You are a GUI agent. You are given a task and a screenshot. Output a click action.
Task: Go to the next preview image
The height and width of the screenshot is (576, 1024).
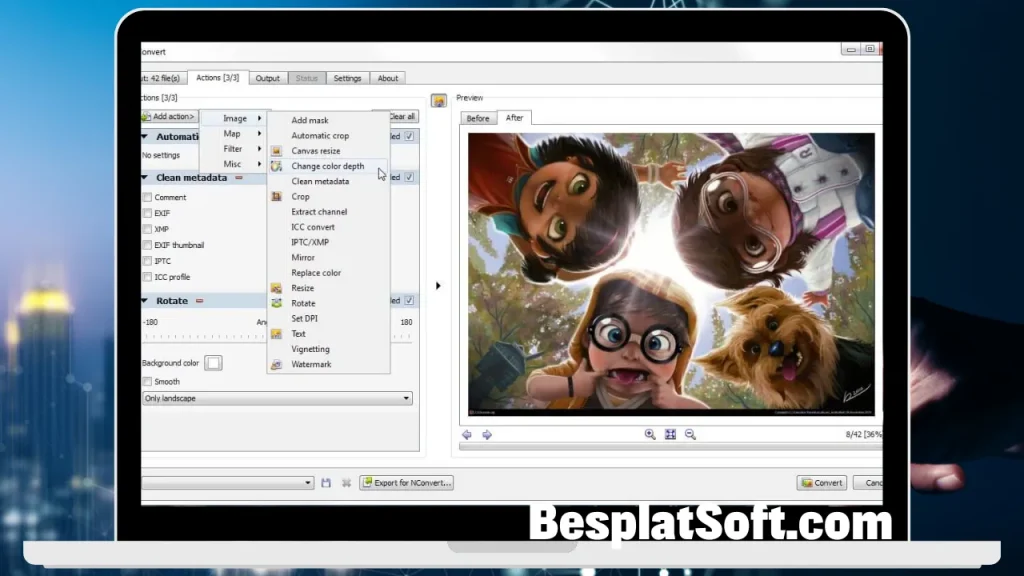coord(486,434)
